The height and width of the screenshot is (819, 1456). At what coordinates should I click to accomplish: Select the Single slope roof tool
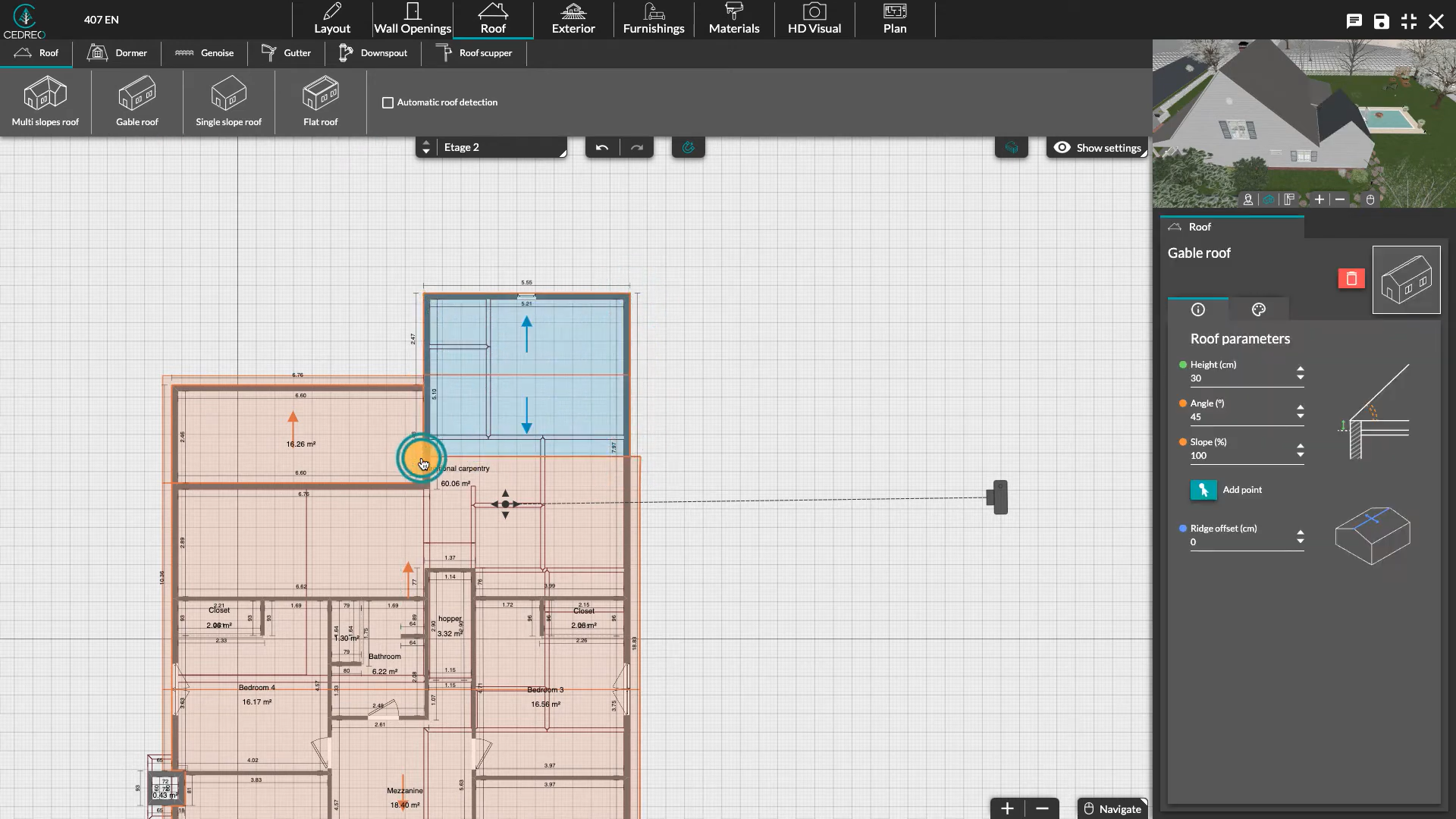pyautogui.click(x=229, y=102)
